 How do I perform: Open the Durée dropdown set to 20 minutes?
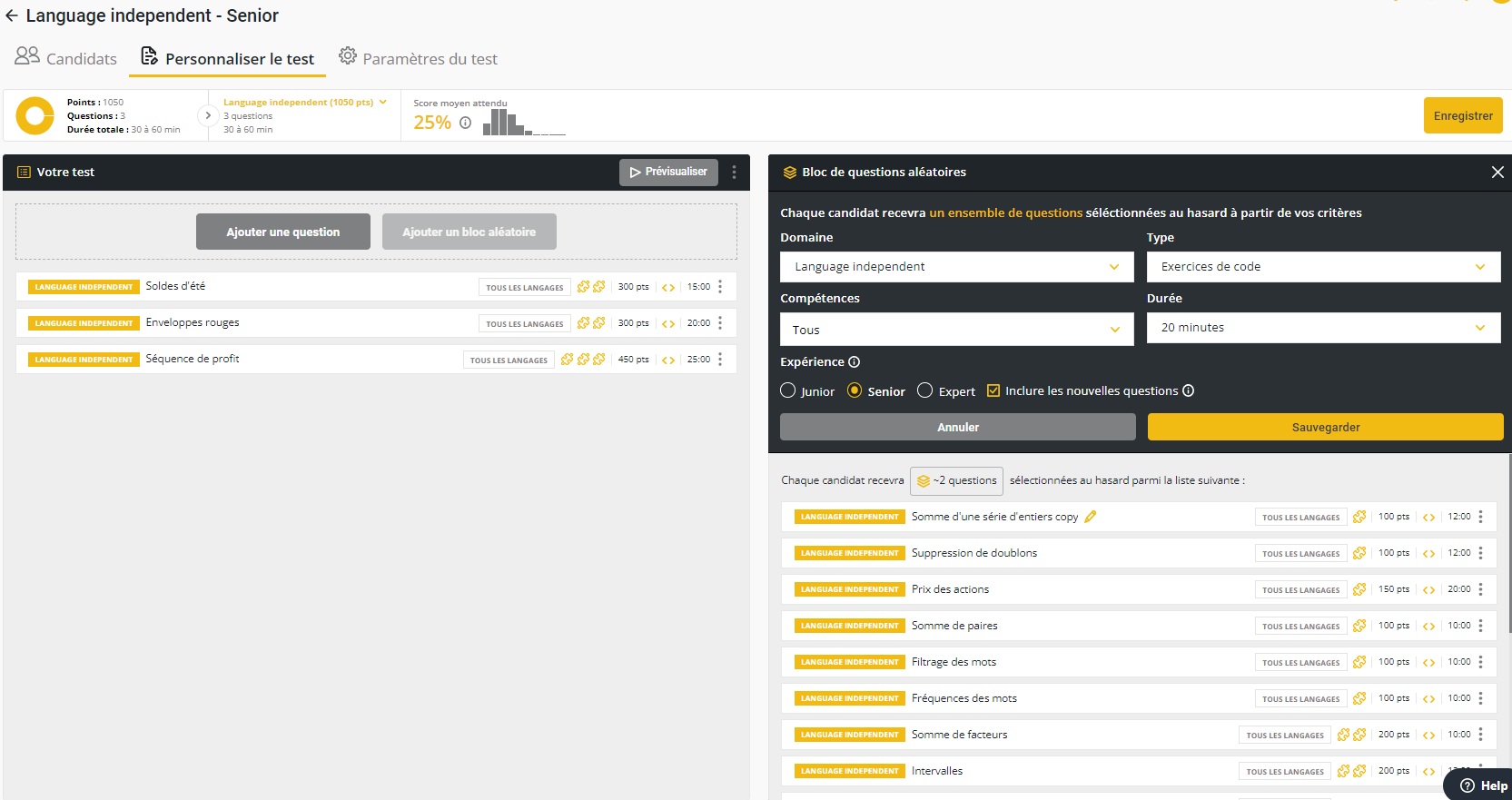click(1323, 328)
